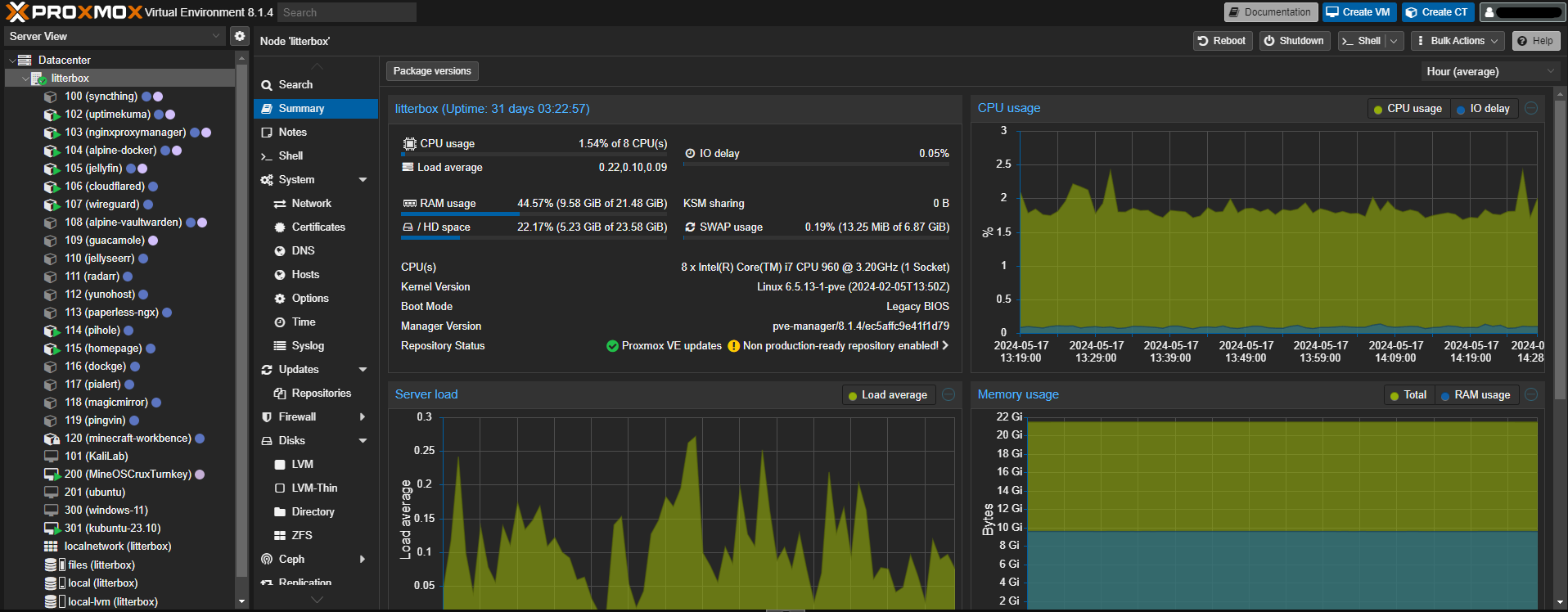Open the Syslog menu item
Screen dimensions: 1568x612
308,346
